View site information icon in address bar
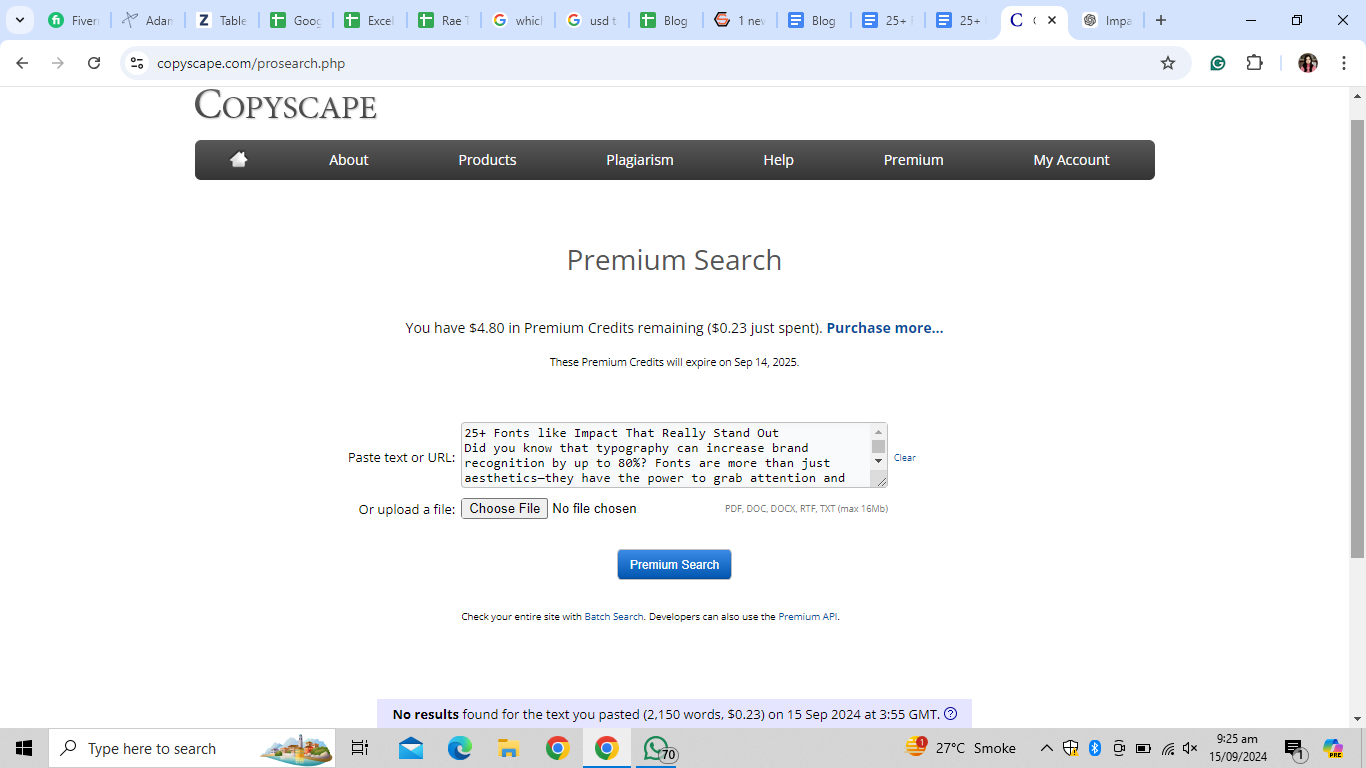Image resolution: width=1366 pixels, height=768 pixels. [138, 63]
